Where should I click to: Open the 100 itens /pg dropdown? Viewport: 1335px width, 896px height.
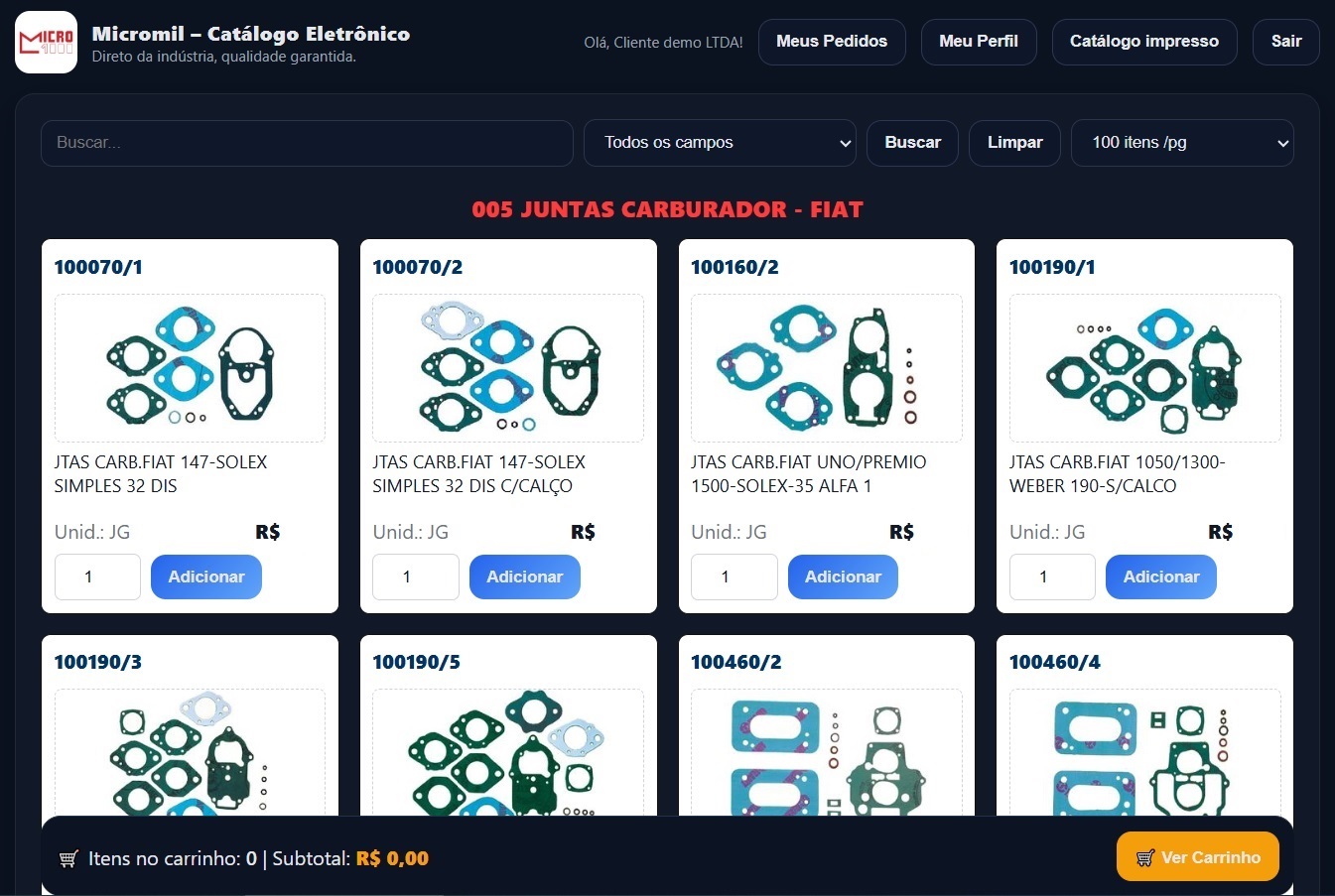point(1182,143)
